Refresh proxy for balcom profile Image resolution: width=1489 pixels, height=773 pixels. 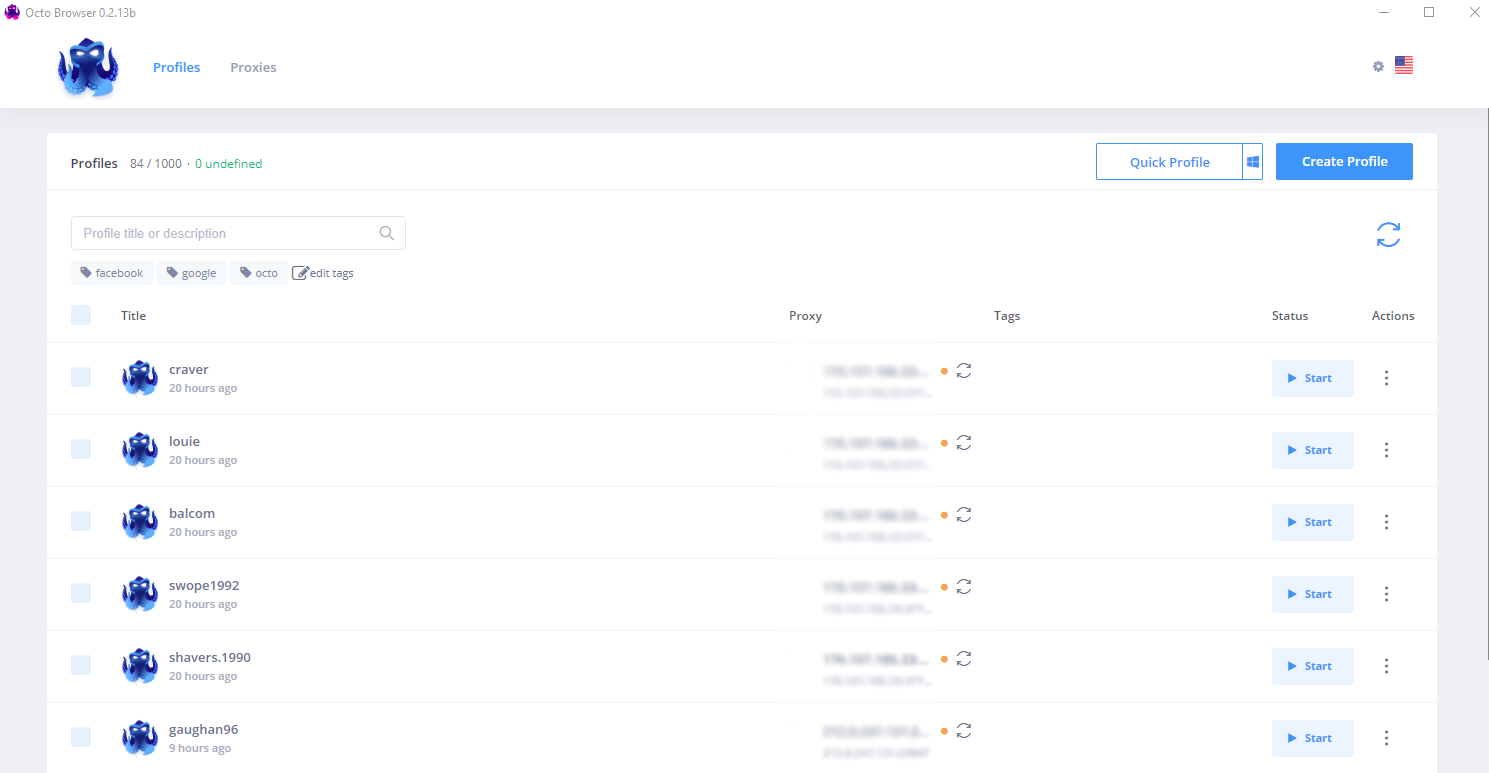[x=964, y=514]
